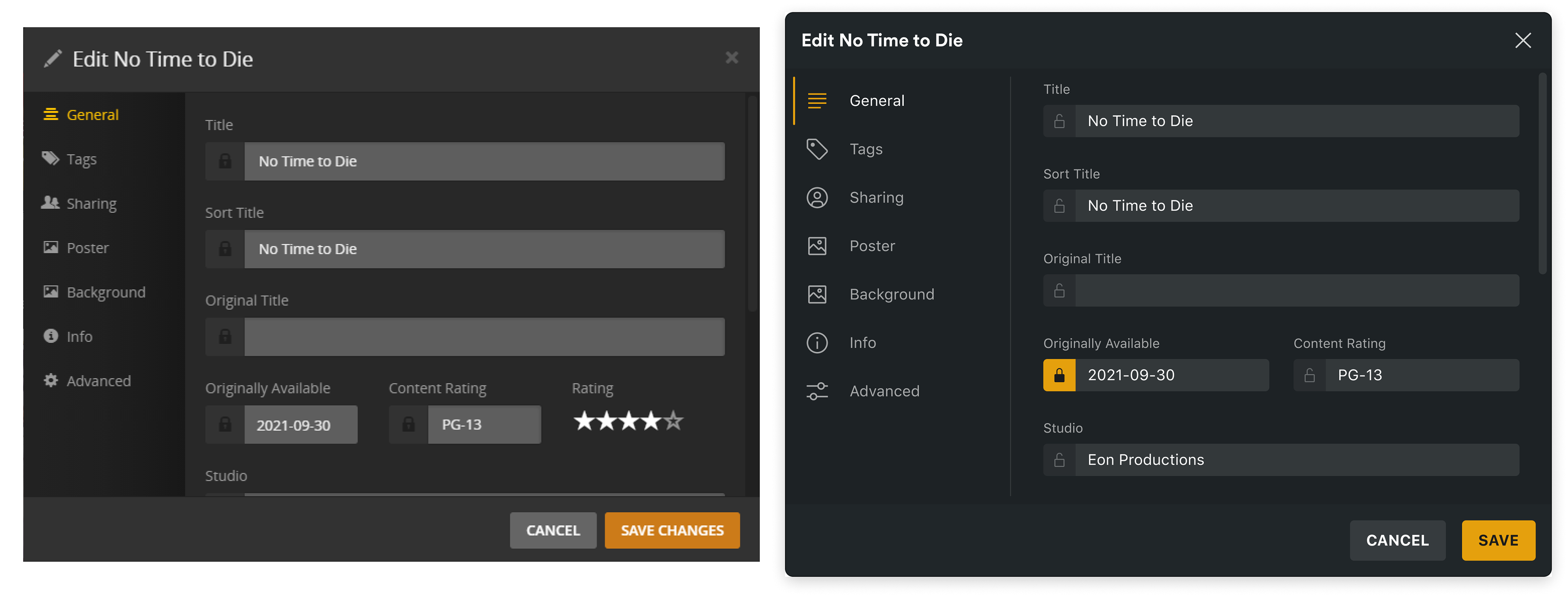Viewport: 1568px width, 597px height.
Task: Click CANCEL in the left dialog
Action: (x=553, y=530)
